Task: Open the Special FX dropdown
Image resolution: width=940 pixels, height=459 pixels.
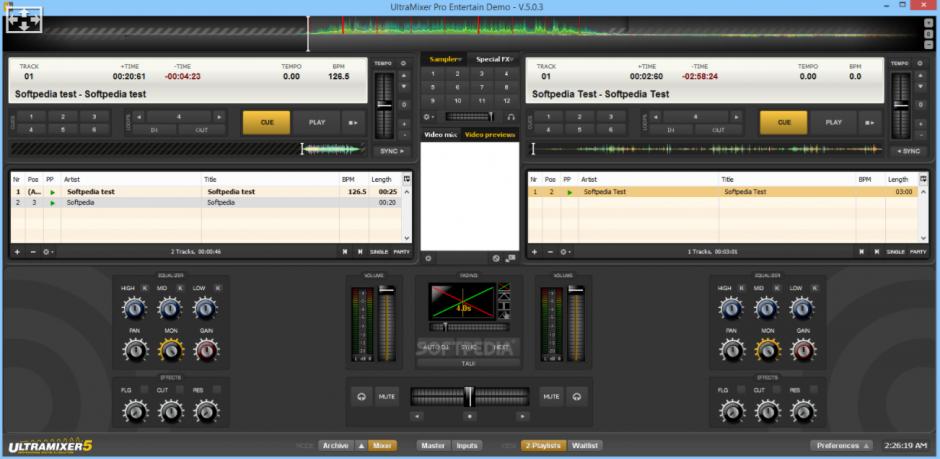Action: [495, 59]
